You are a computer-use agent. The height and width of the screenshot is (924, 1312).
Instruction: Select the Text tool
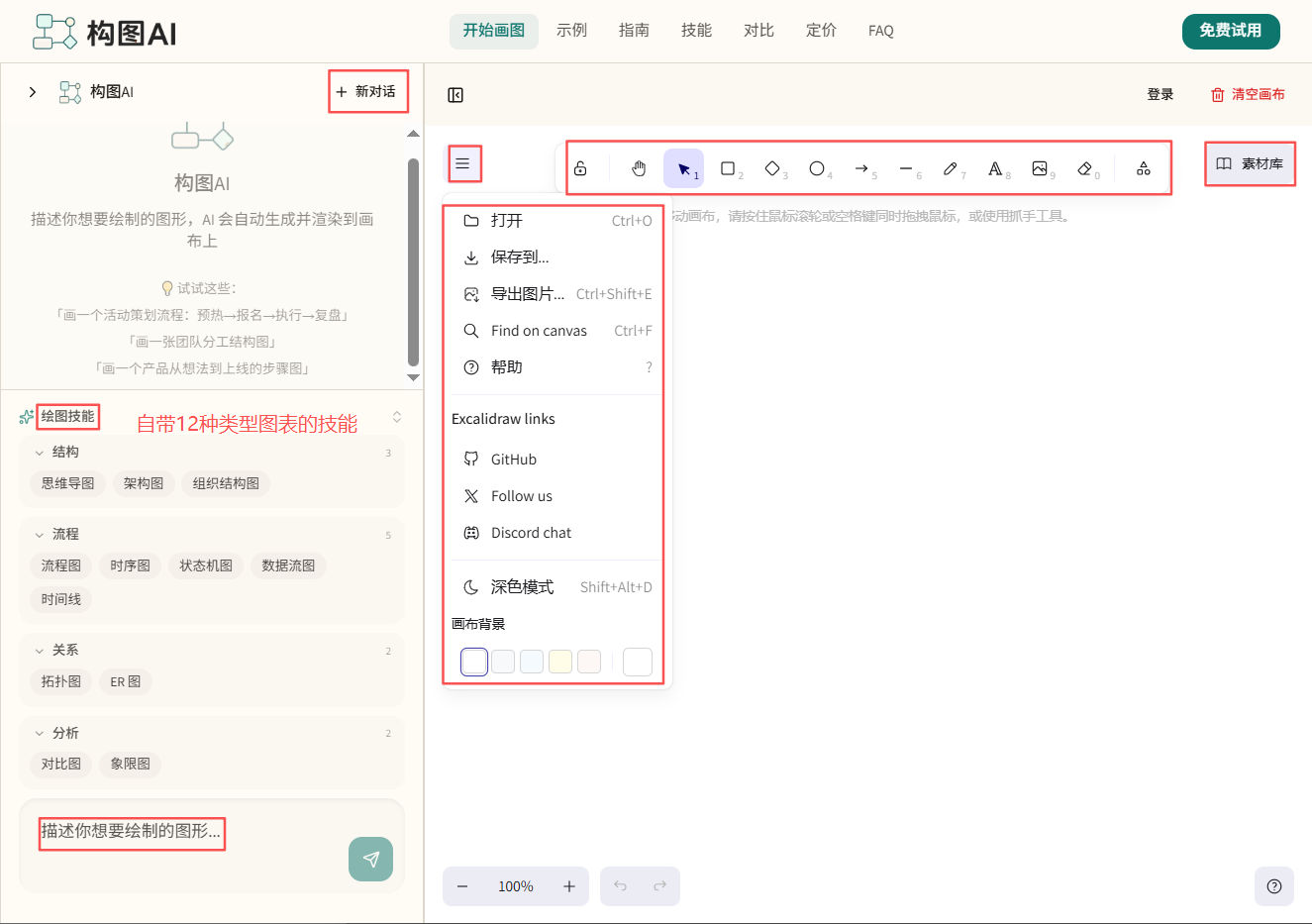(x=995, y=168)
